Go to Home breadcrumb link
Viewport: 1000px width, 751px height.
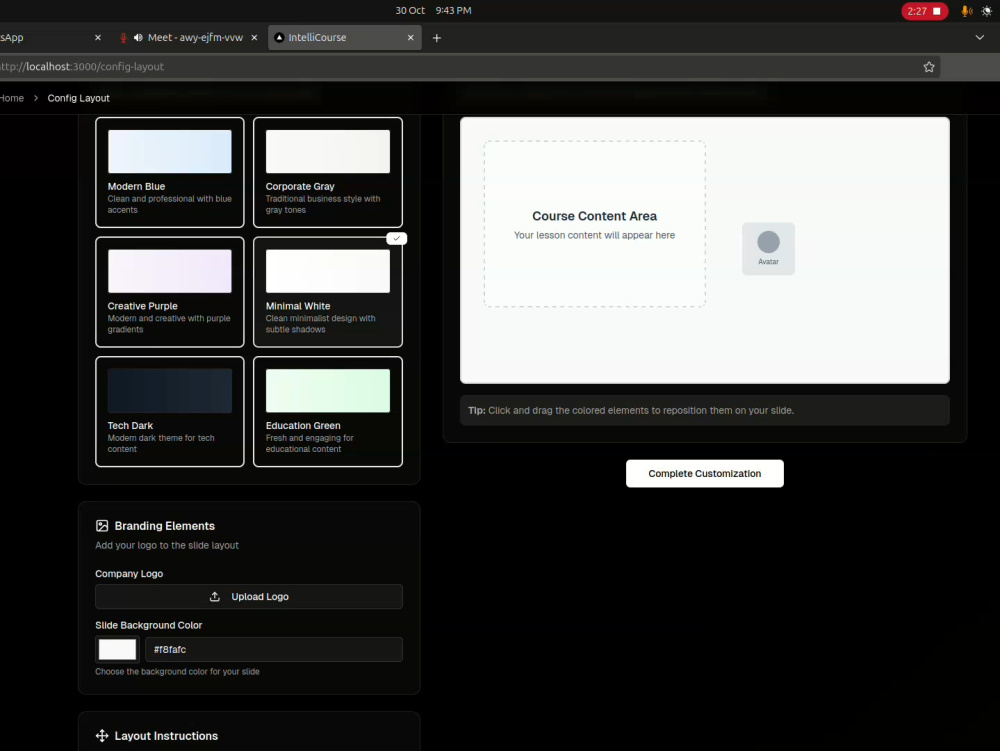pos(11,98)
